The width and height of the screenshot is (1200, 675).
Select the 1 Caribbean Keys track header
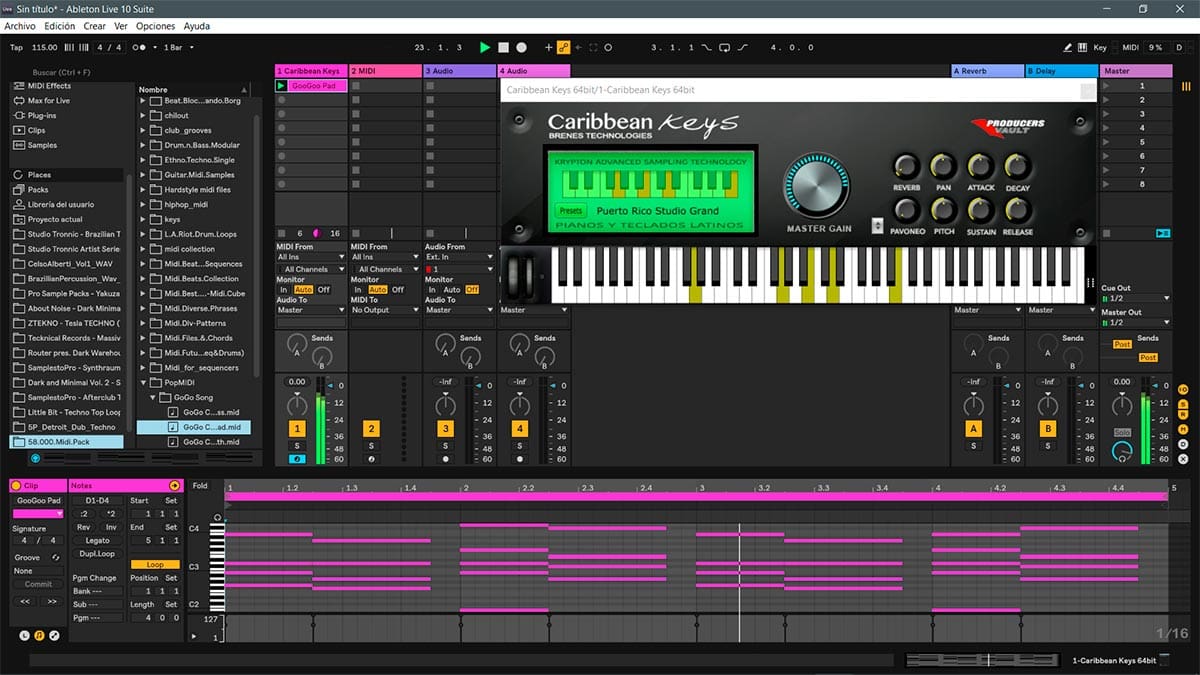point(311,71)
